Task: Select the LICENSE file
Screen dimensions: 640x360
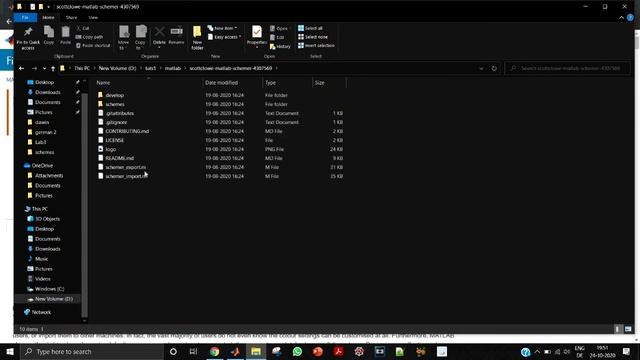Action: point(114,140)
